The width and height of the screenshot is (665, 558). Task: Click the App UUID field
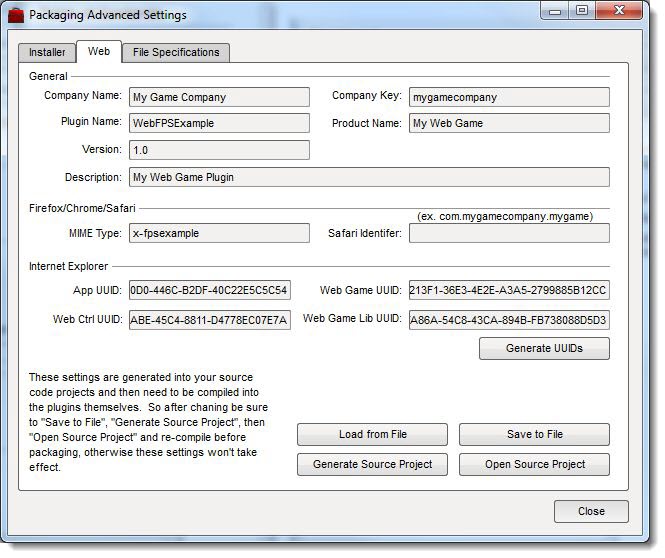[x=210, y=290]
